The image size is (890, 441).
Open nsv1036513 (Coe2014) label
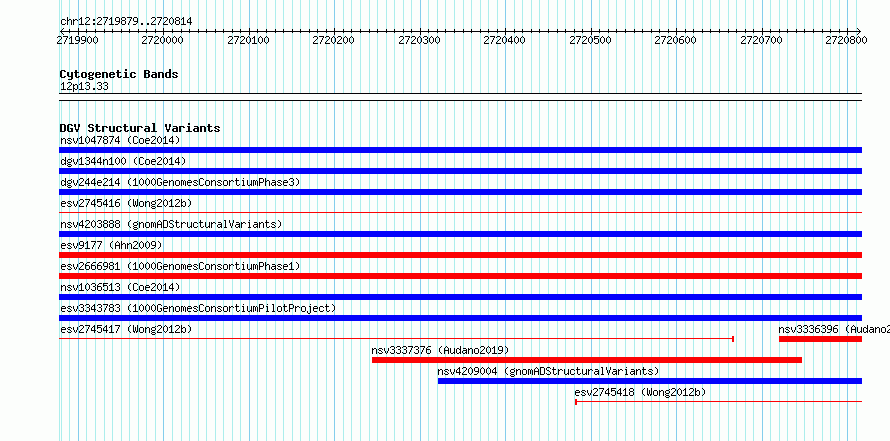pos(120,287)
